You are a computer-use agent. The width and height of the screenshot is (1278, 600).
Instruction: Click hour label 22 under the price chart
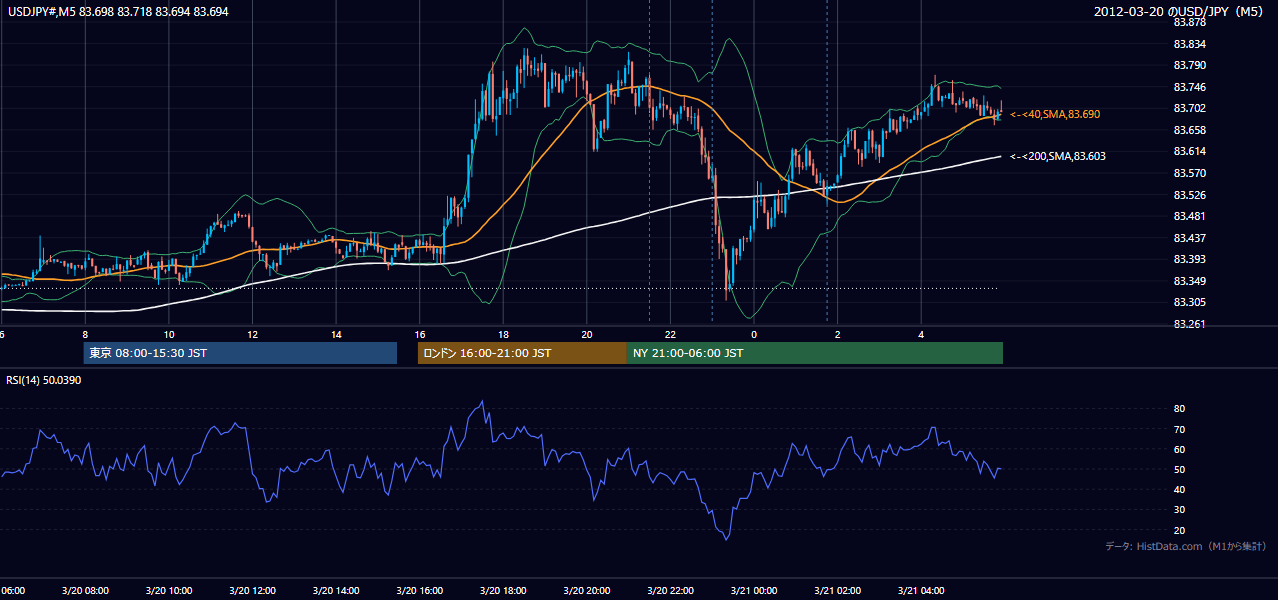[x=671, y=334]
